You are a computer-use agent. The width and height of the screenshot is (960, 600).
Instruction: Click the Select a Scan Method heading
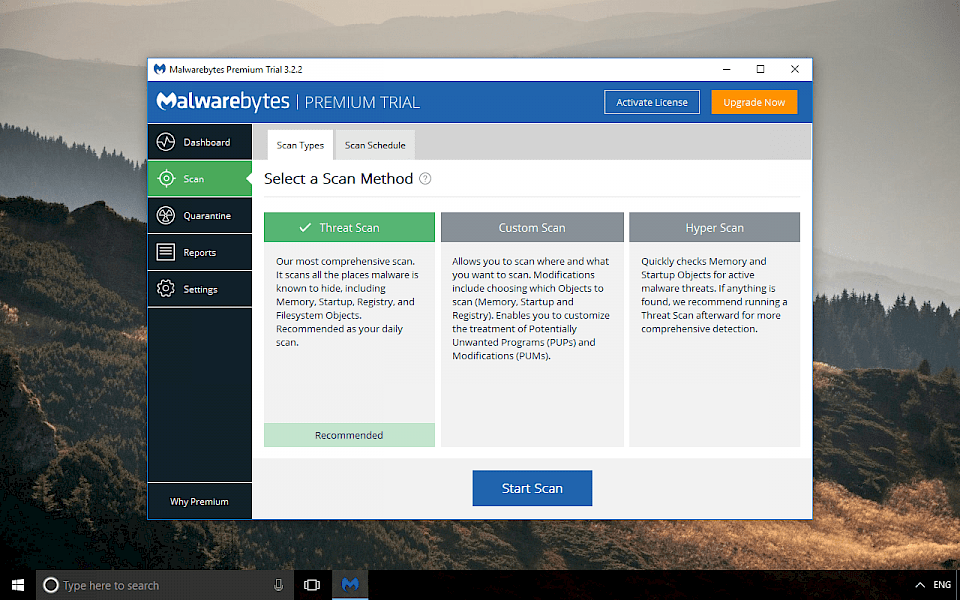(339, 179)
